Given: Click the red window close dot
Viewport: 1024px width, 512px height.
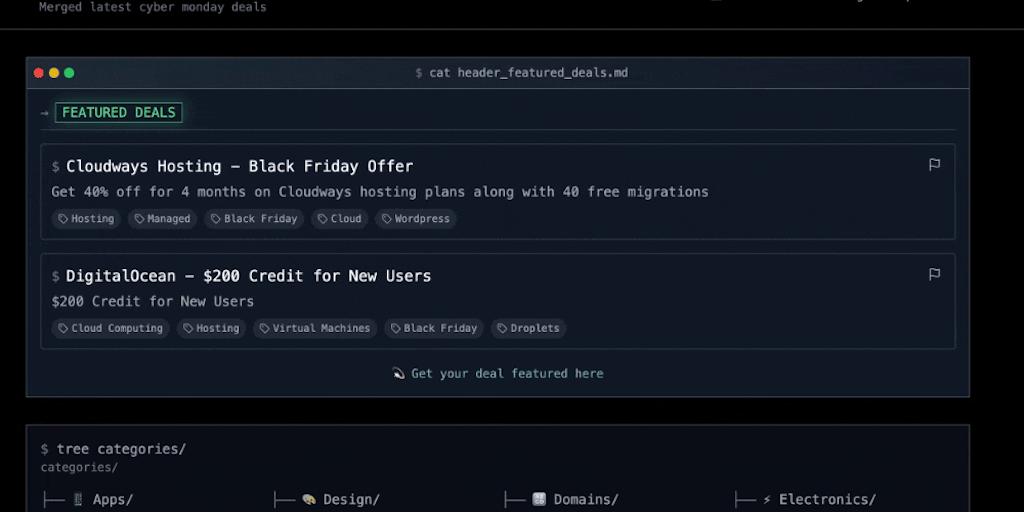Looking at the screenshot, I should pyautogui.click(x=39, y=73).
